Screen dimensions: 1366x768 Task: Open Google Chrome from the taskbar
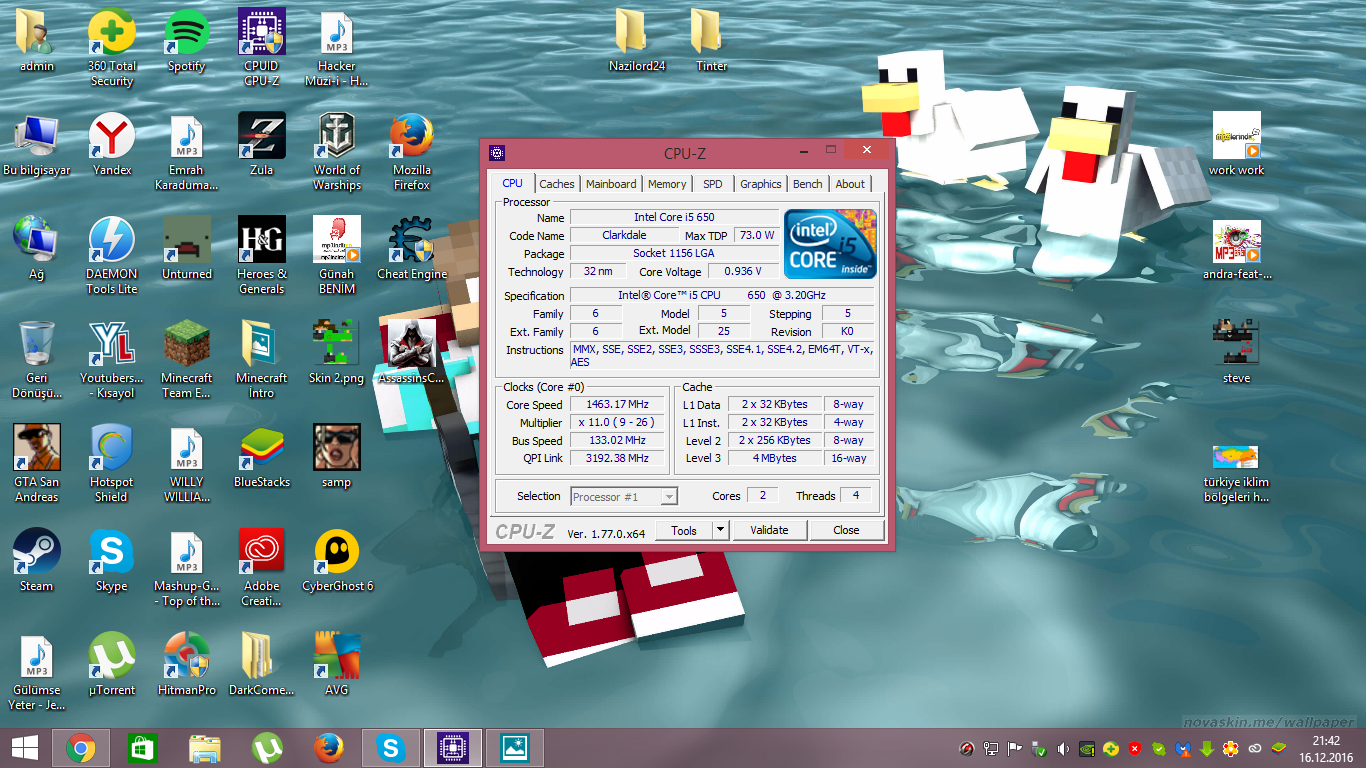pyautogui.click(x=81, y=748)
